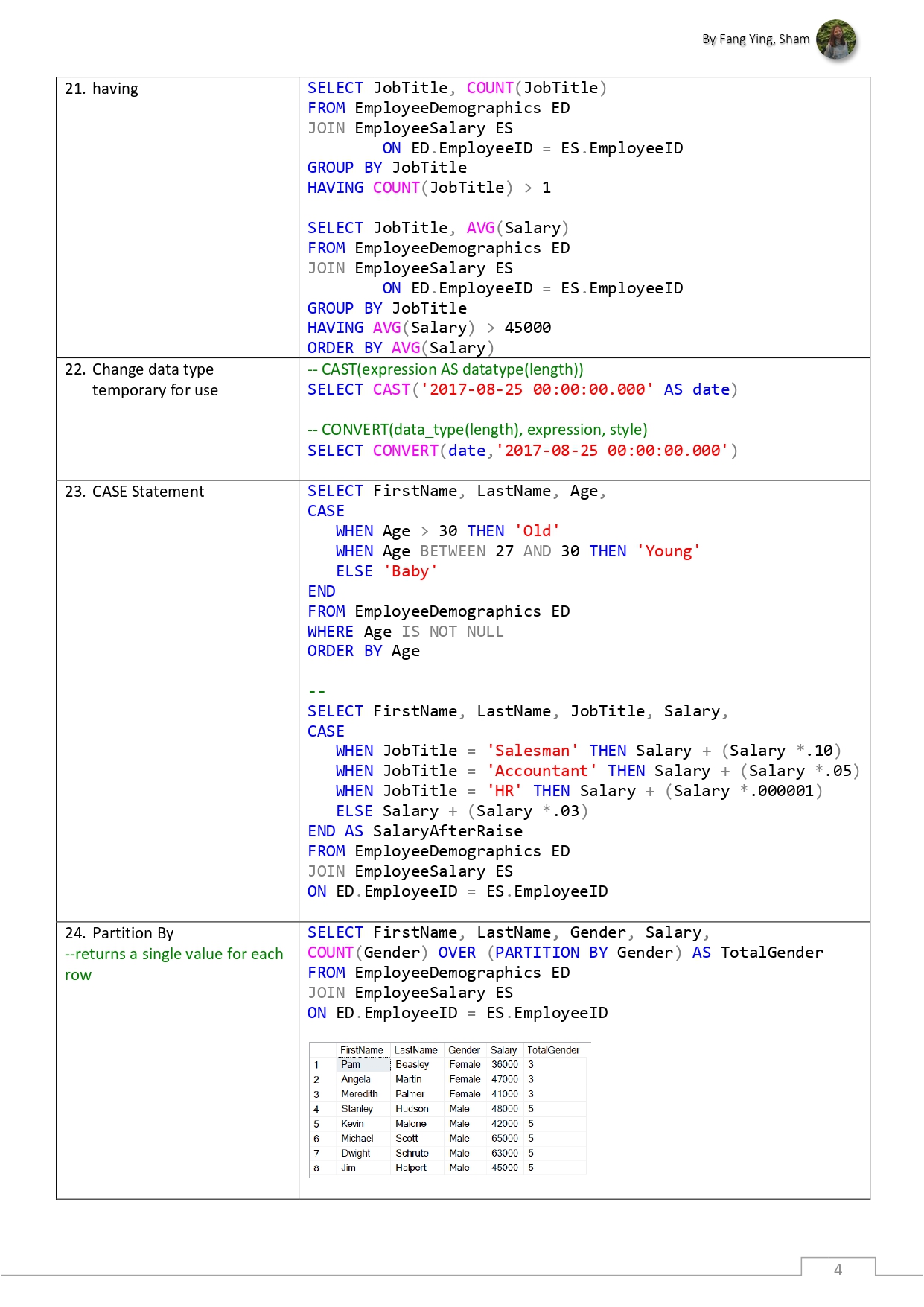Click the By Fang Ying, Sham byline
This screenshot has width=924, height=1307.
(x=756, y=39)
